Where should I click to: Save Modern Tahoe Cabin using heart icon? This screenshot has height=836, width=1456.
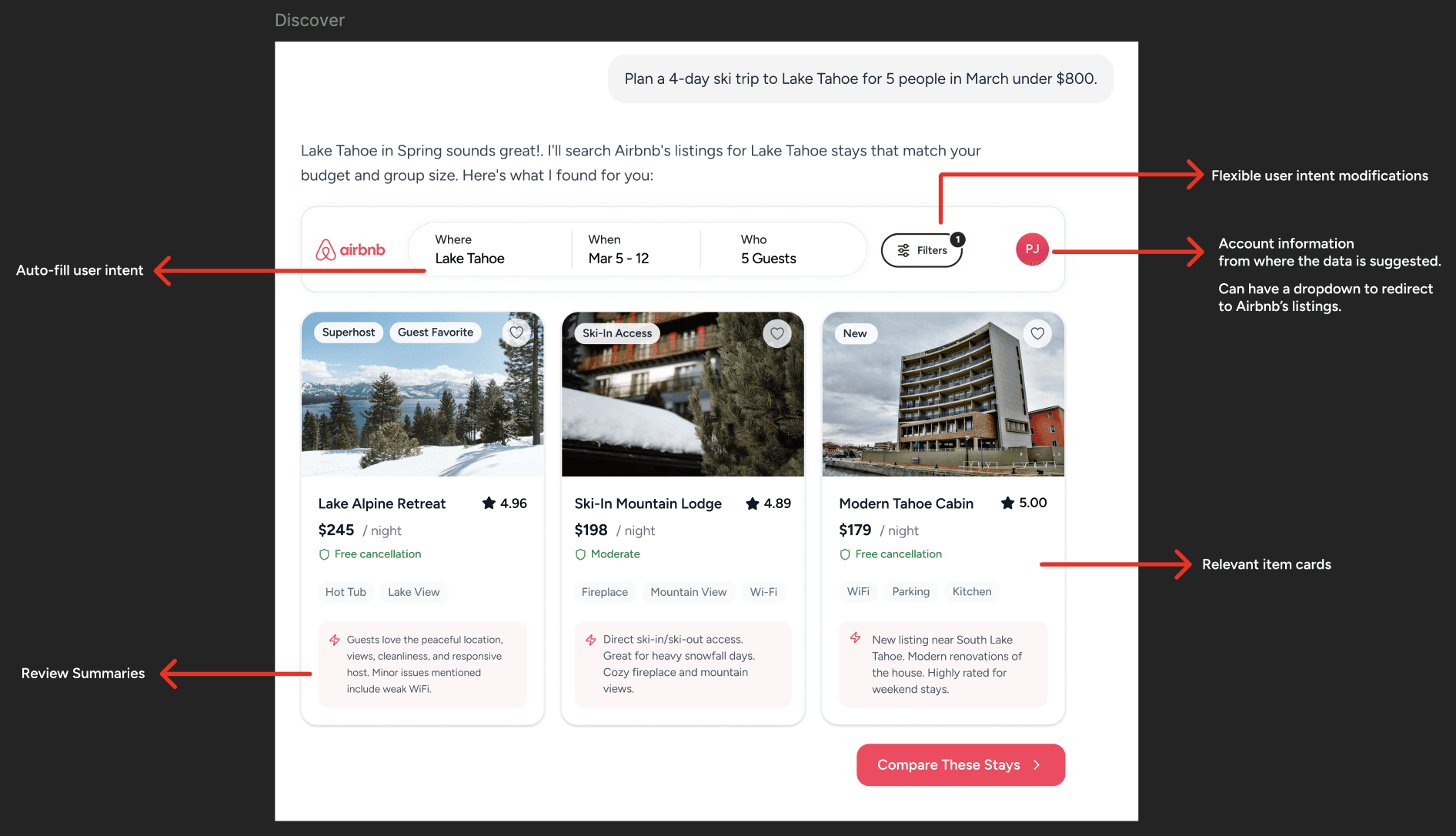[1037, 333]
